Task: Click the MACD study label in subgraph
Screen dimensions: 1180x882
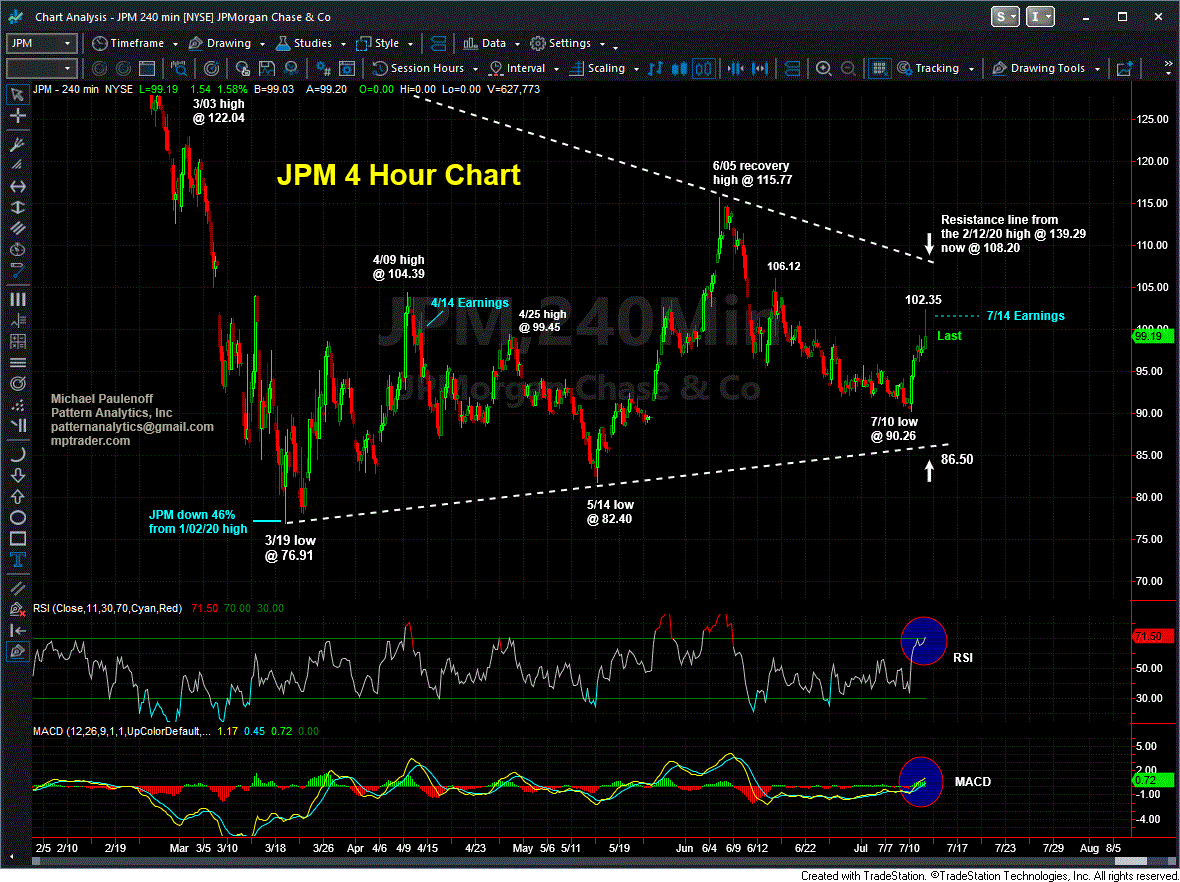Action: click(120, 731)
